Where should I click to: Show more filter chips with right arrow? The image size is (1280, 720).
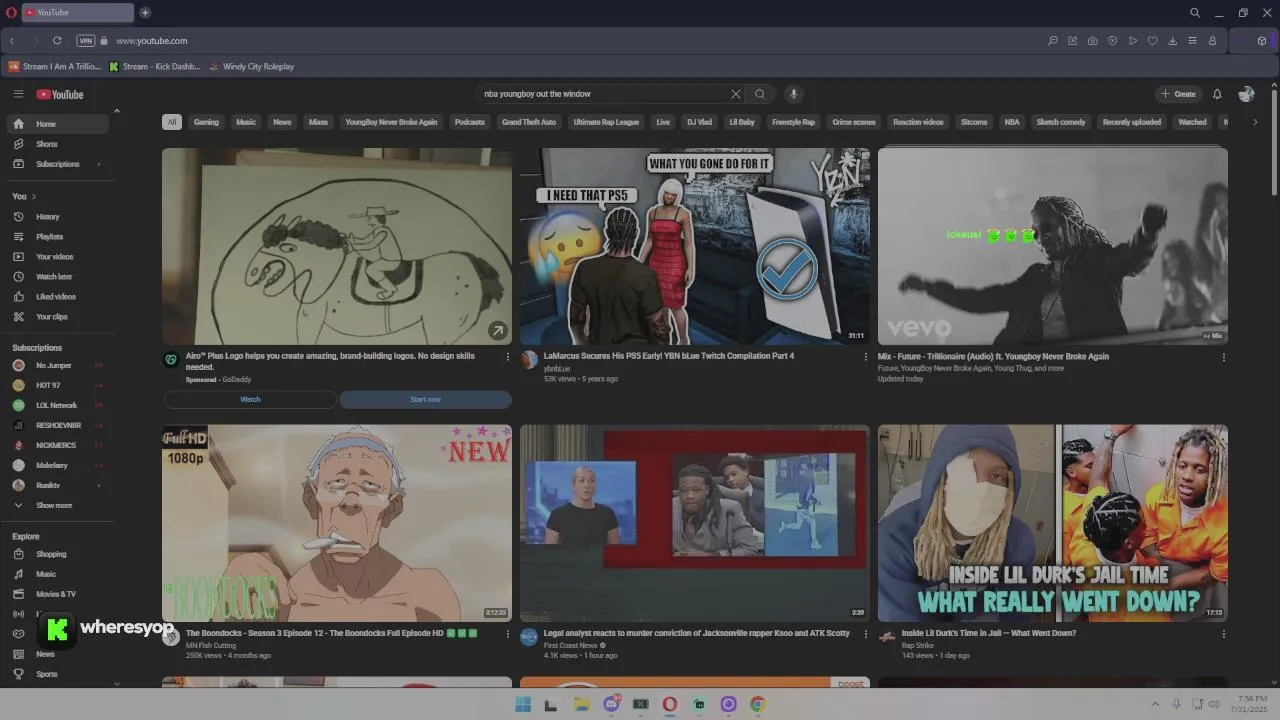tap(1255, 122)
